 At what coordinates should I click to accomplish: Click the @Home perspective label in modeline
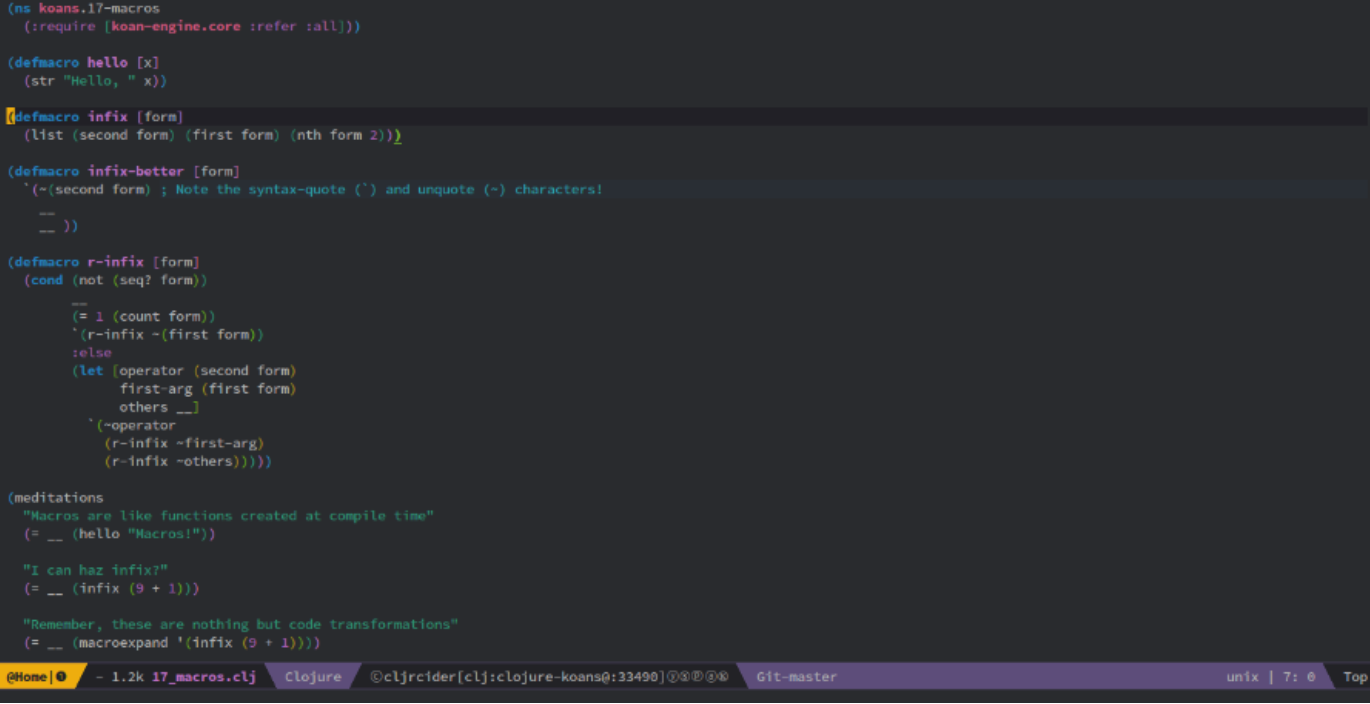point(27,677)
